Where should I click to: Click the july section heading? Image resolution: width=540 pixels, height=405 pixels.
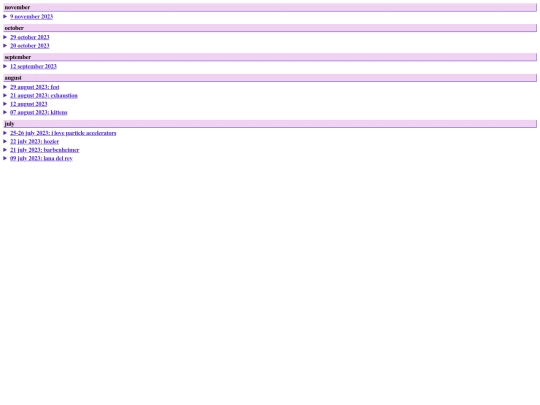270,124
